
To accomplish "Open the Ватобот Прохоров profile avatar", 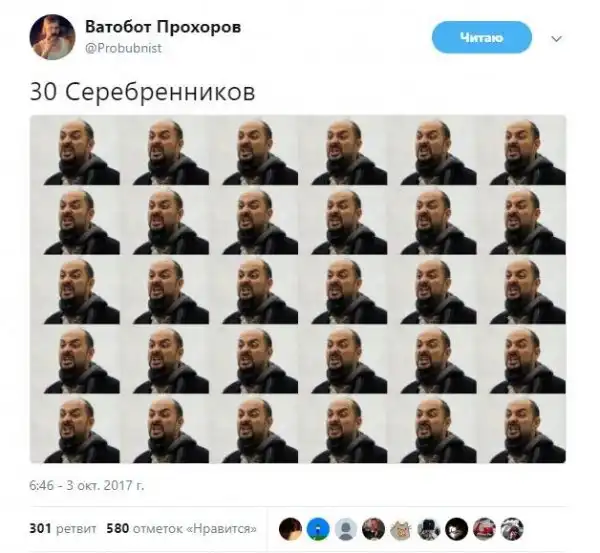I will pos(52,37).
